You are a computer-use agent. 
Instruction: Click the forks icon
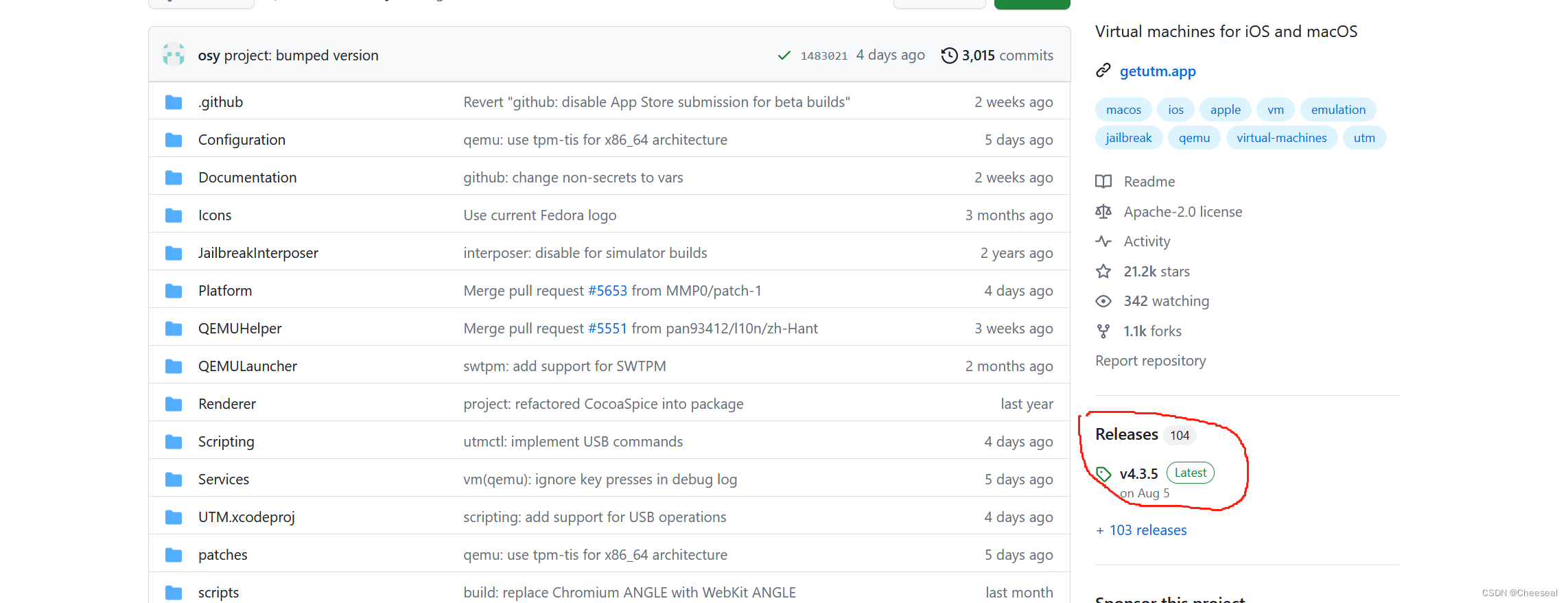tap(1103, 331)
